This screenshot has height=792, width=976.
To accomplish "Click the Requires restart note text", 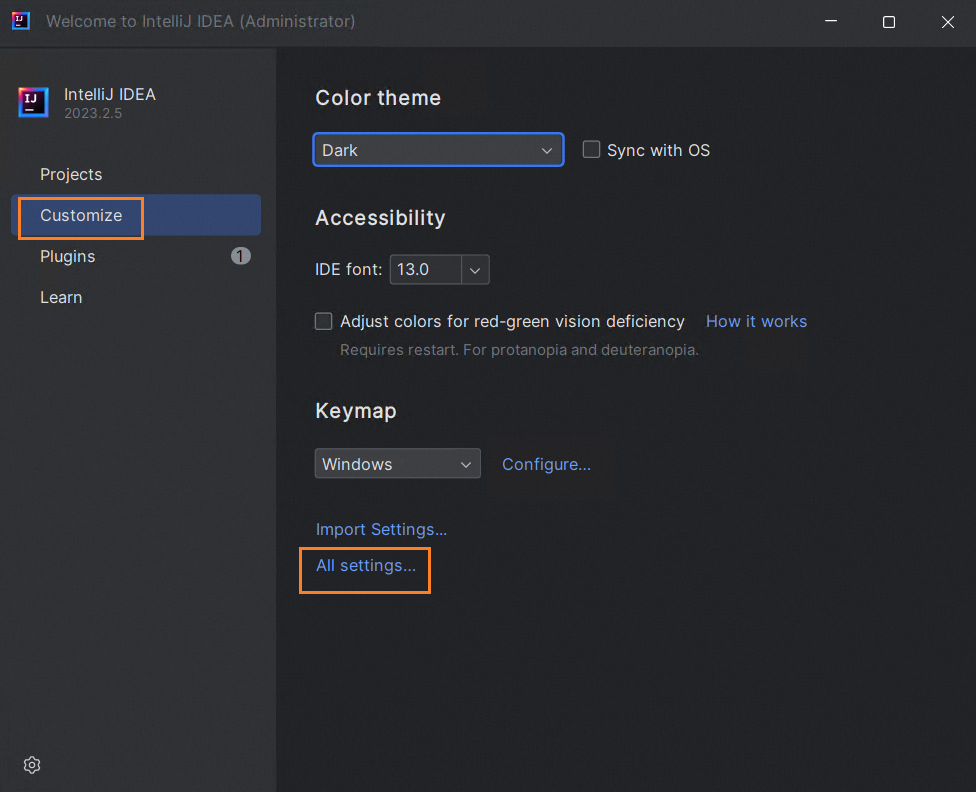I will tap(519, 350).
